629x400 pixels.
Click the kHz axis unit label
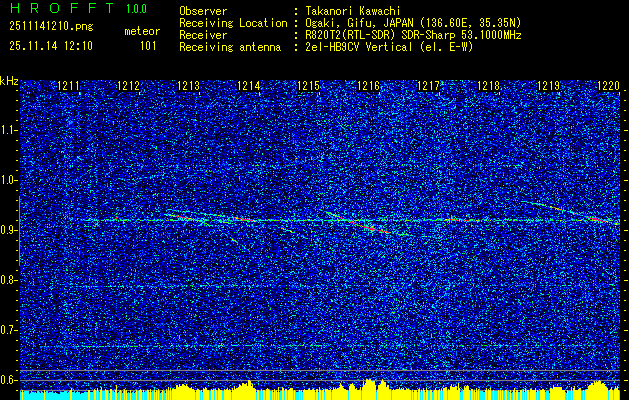pos(9,81)
